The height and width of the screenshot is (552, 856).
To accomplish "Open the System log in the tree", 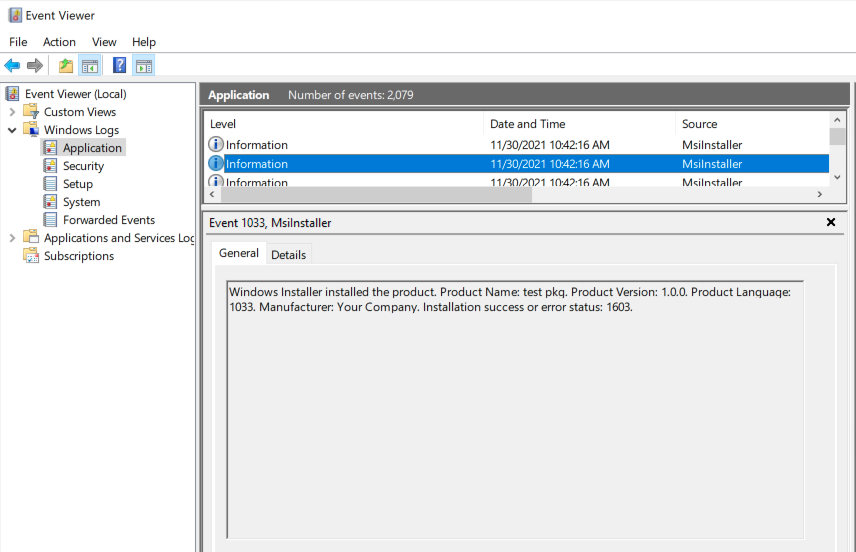I will [x=81, y=202].
